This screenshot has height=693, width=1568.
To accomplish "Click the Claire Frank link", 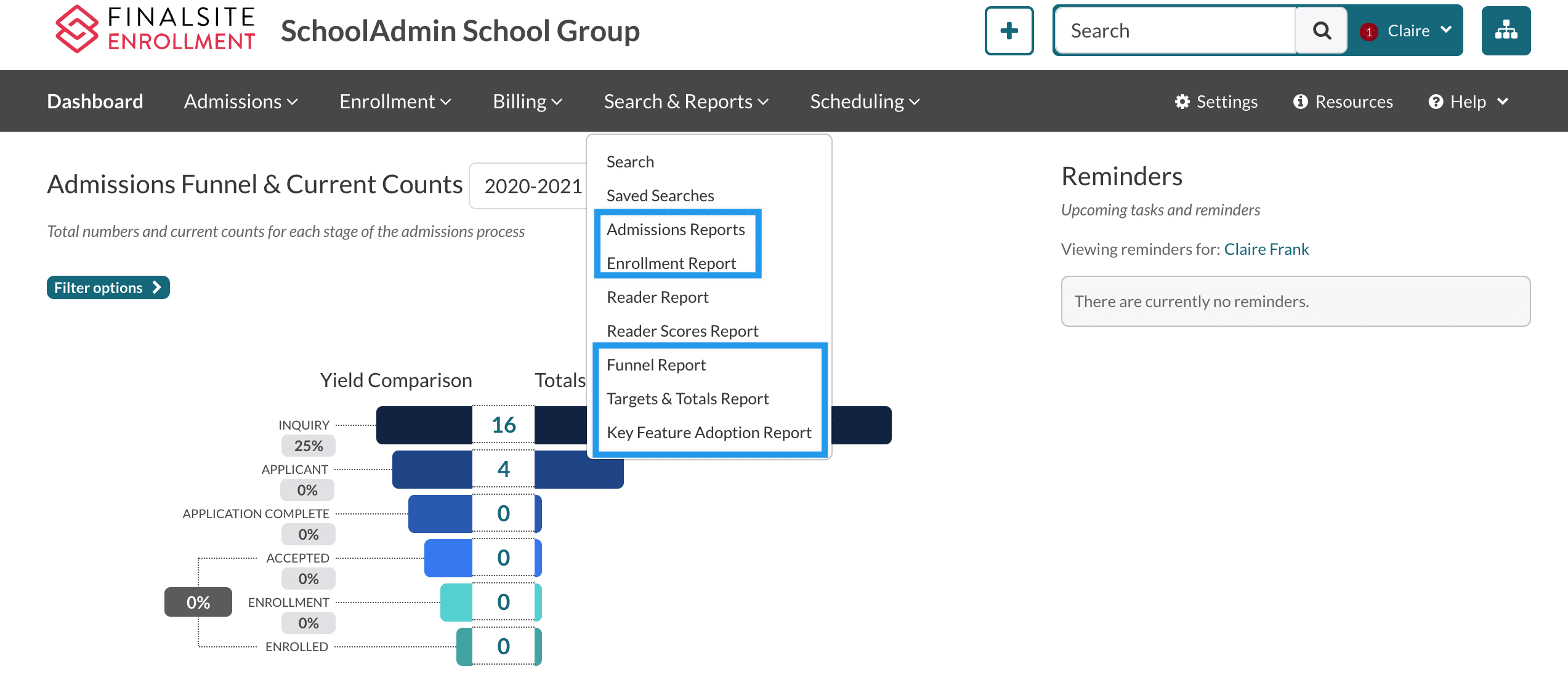I will (1266, 249).
